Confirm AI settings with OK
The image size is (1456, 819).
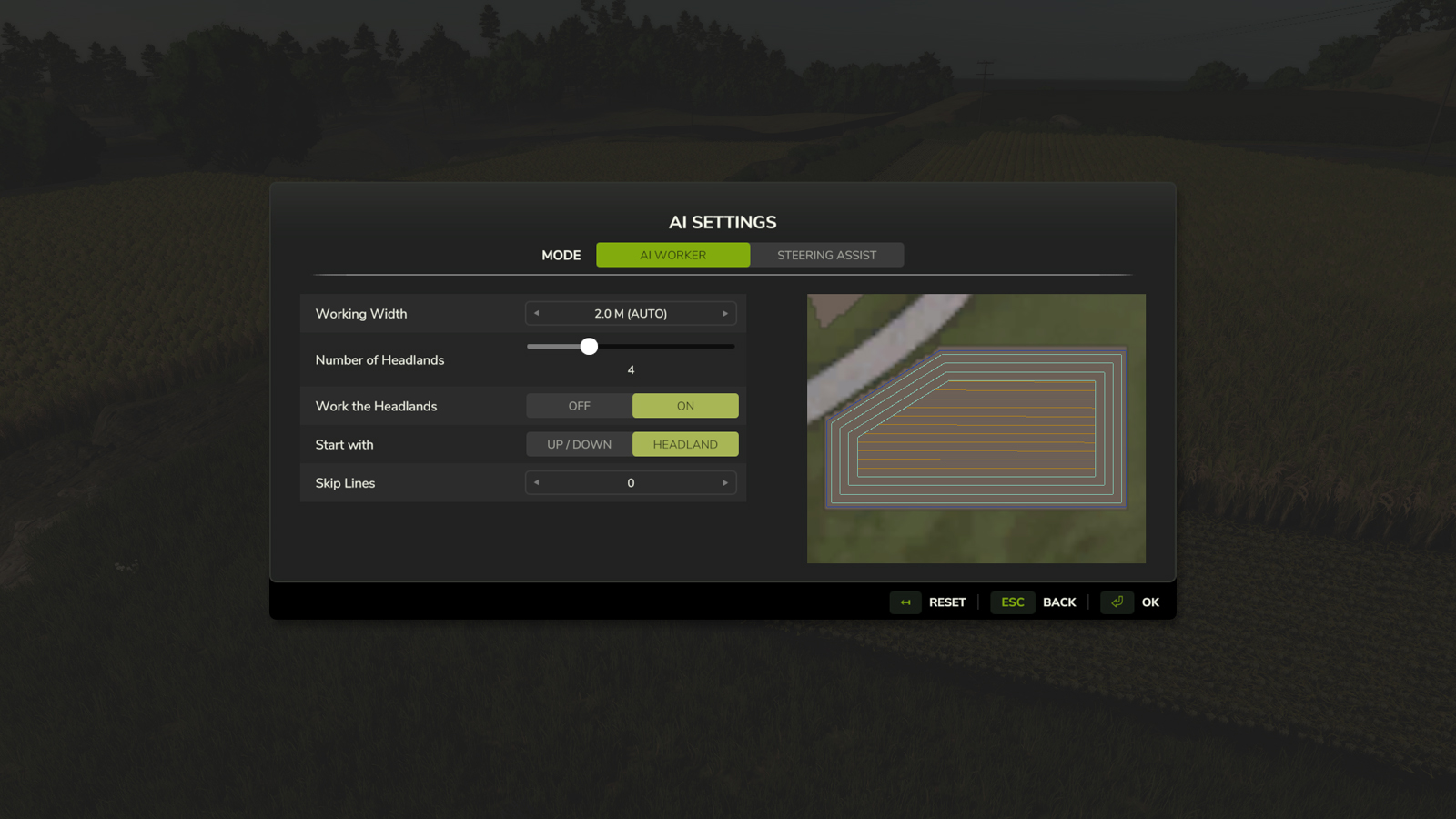(1151, 602)
